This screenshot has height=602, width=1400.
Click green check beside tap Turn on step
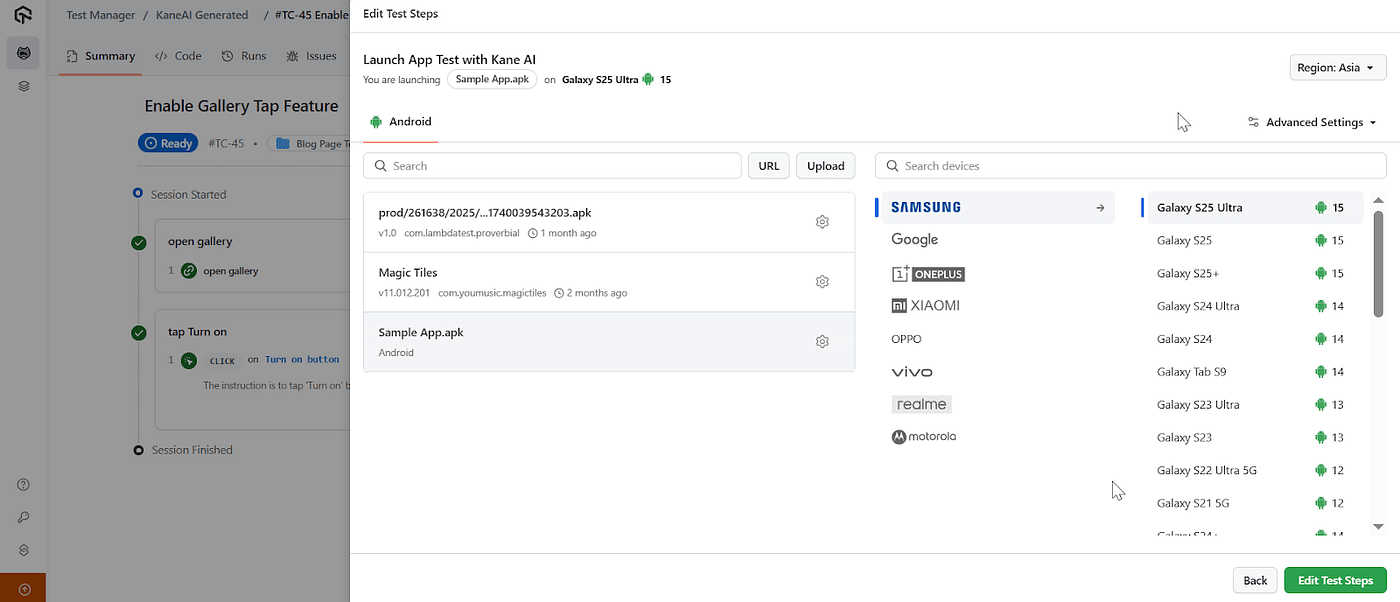(x=139, y=332)
